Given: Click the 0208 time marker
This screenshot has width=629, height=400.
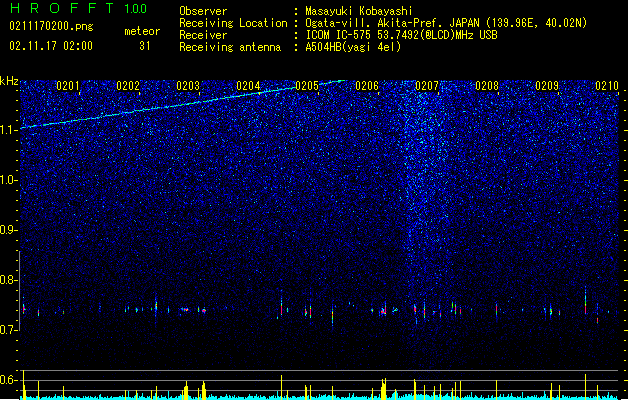Looking at the screenshot, I should click(487, 85).
